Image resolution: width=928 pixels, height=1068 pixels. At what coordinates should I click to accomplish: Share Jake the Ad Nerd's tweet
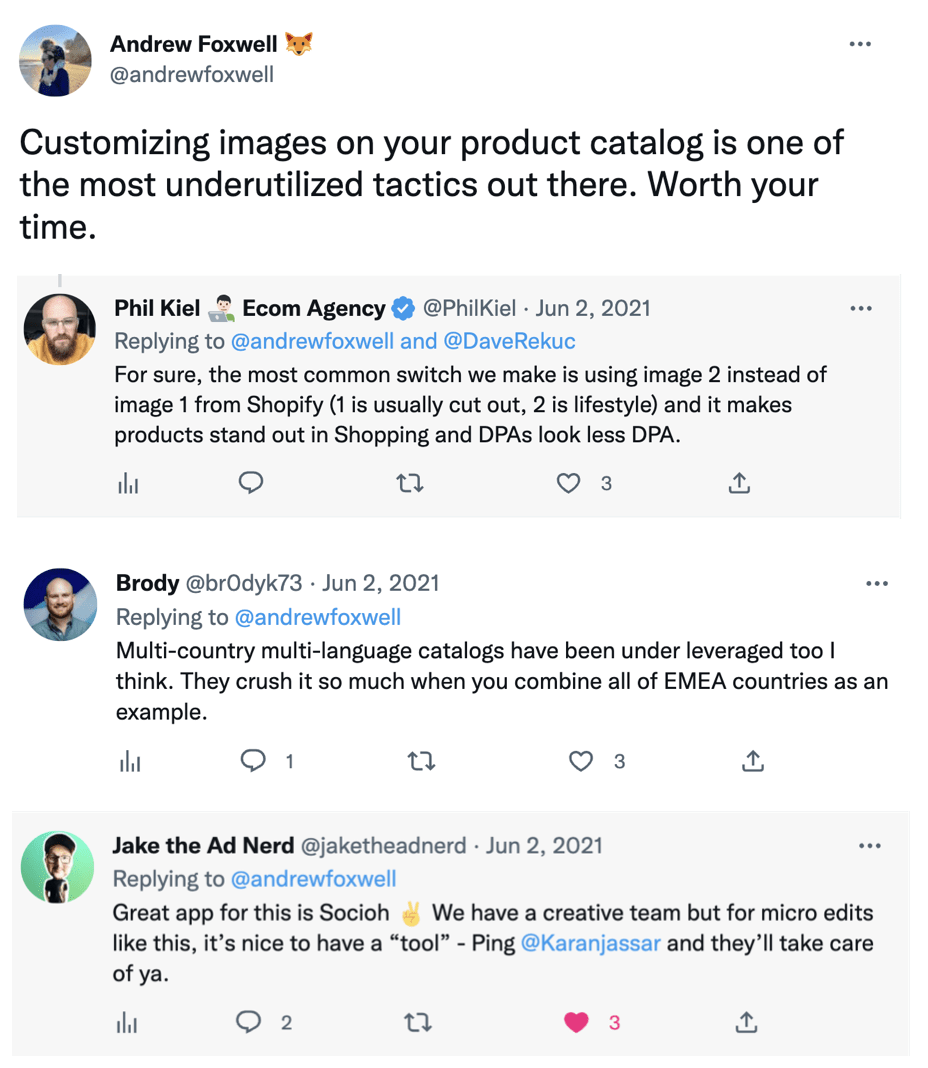click(x=745, y=1022)
